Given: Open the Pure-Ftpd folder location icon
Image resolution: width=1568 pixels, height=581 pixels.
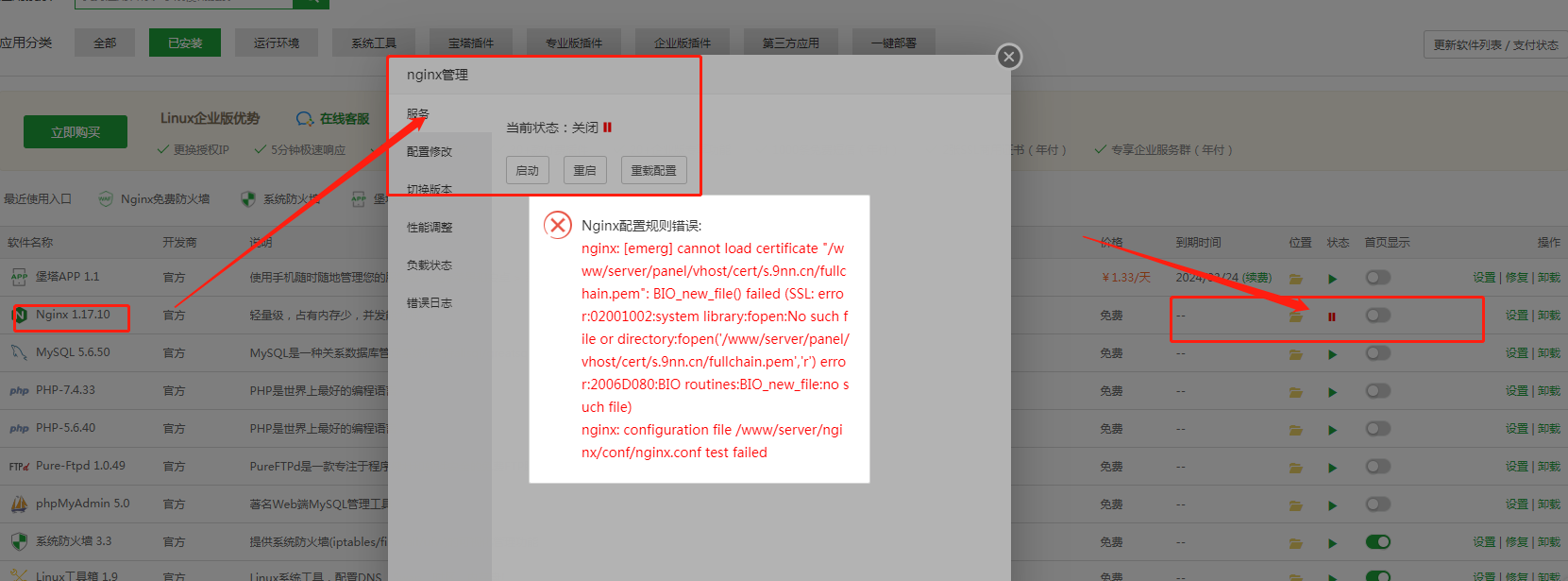Looking at the screenshot, I should [x=1296, y=468].
